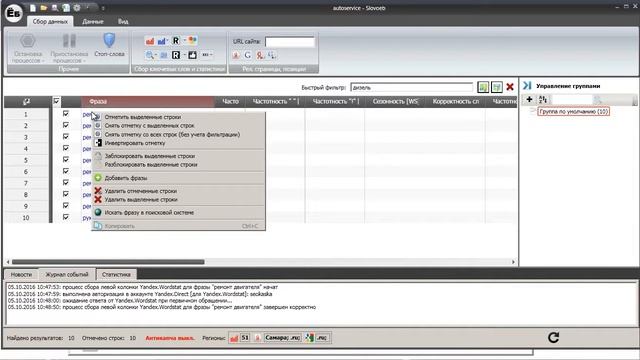Click the refresh arrow in the status bar

[x=553, y=337]
